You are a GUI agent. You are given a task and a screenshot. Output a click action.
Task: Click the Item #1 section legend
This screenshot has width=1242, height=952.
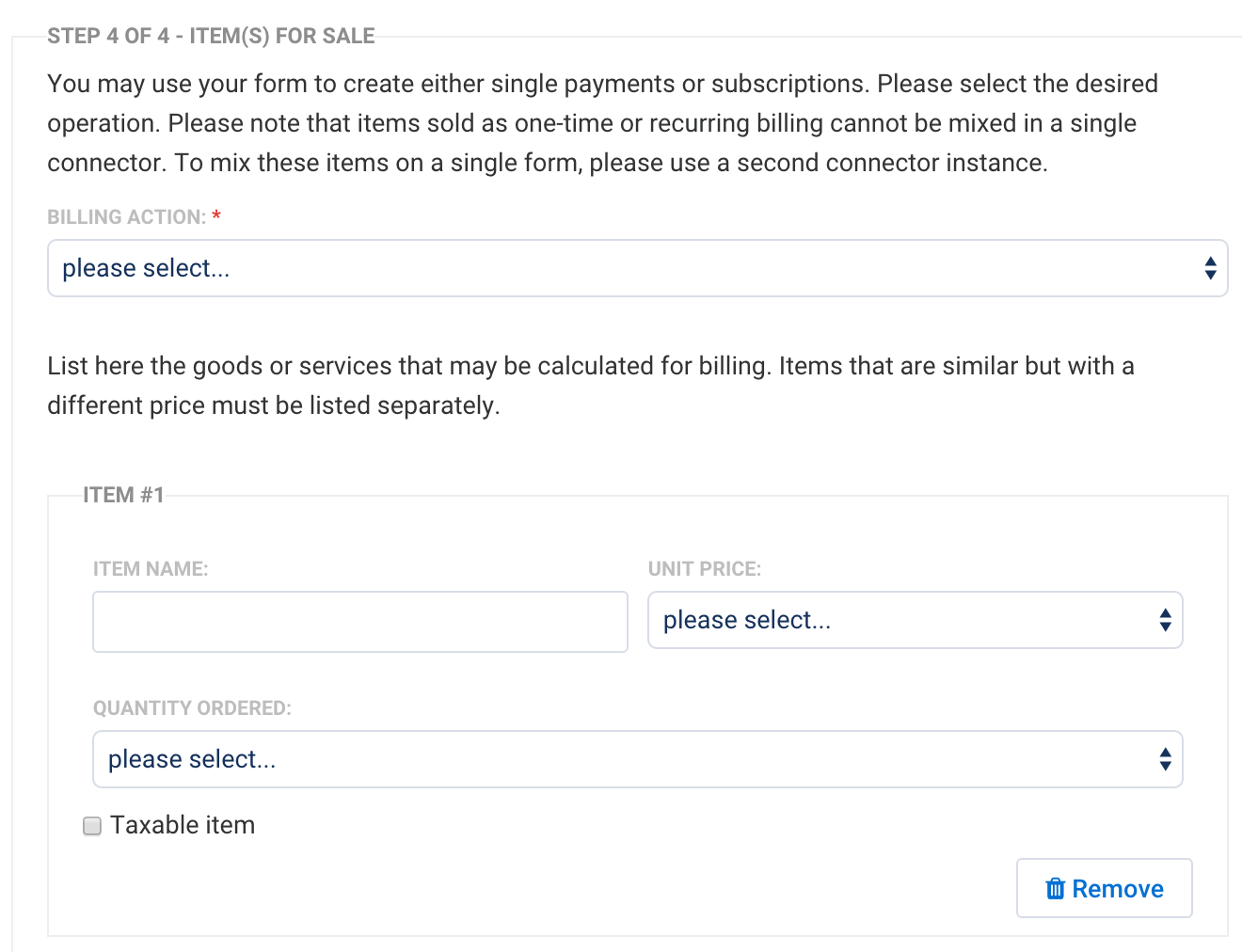(x=123, y=495)
